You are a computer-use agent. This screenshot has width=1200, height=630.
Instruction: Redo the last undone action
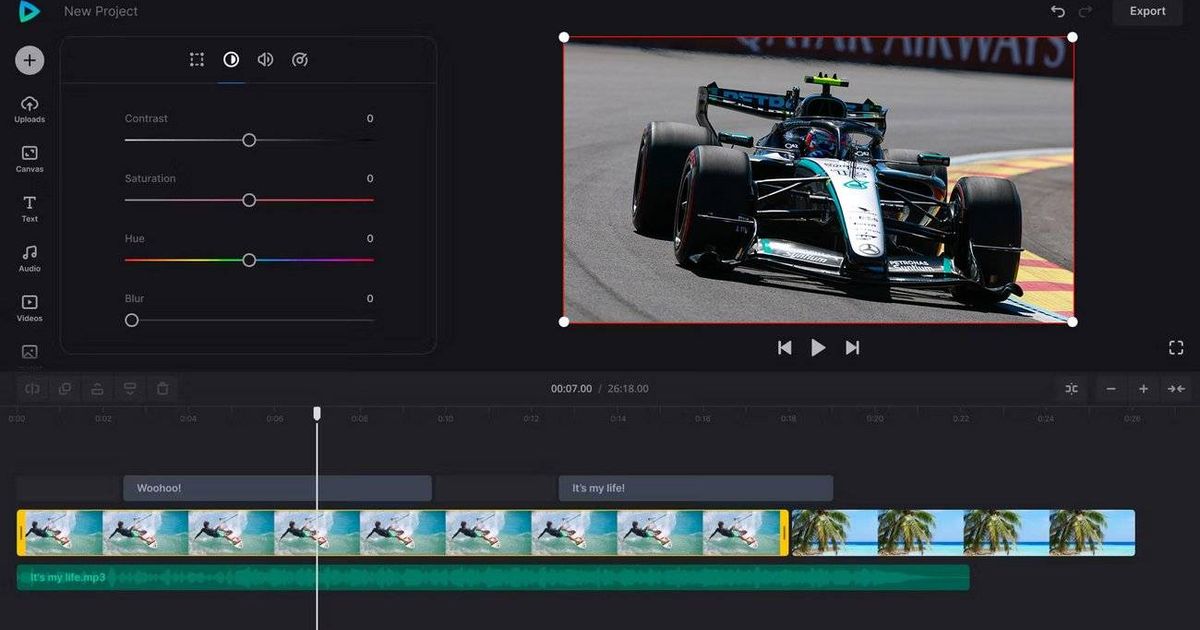coord(1086,11)
